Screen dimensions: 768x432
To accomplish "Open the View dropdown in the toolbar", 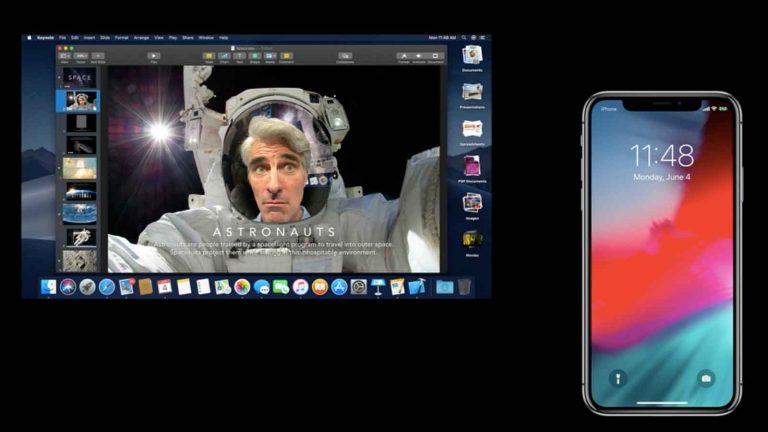I will click(63, 56).
